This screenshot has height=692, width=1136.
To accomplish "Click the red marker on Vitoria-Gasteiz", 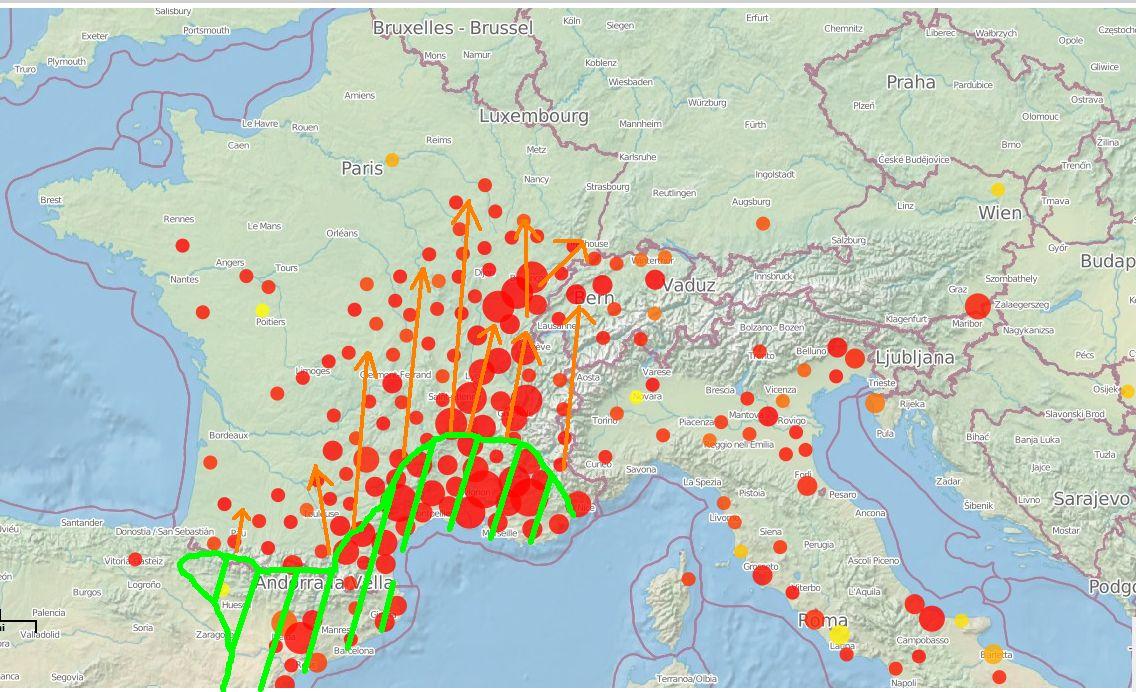I will (x=135, y=559).
